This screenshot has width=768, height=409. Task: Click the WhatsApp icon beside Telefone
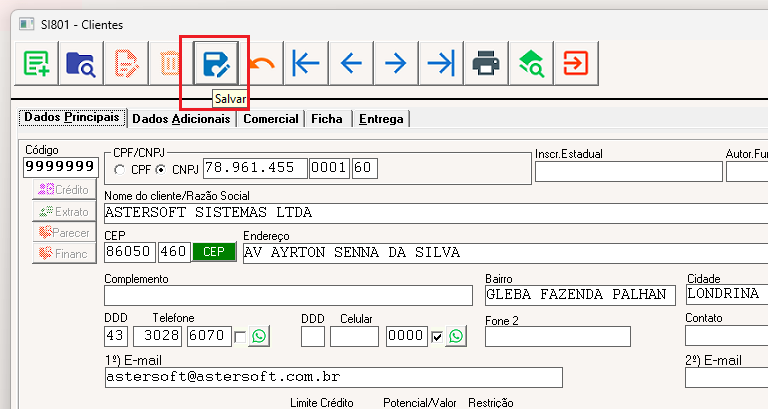point(259,336)
